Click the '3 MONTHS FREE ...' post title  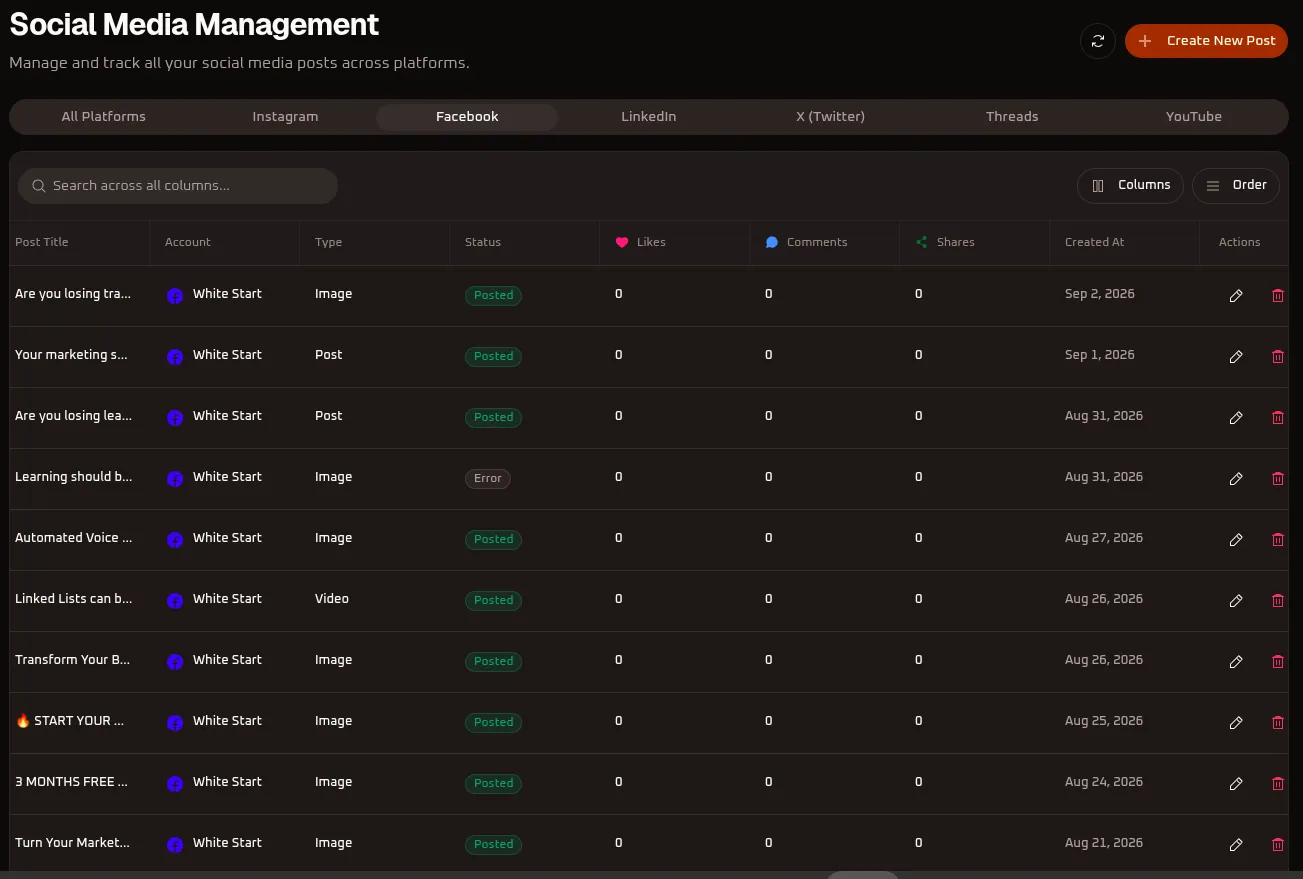pyautogui.click(x=72, y=782)
